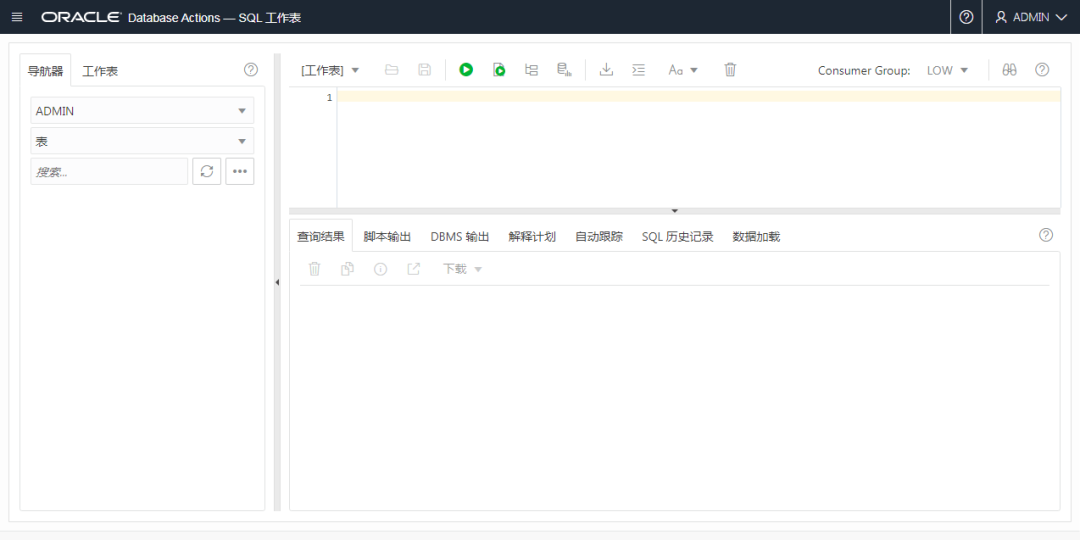Open the Consumer Group LOW dropdown
The image size is (1080, 540).
coord(947,70)
